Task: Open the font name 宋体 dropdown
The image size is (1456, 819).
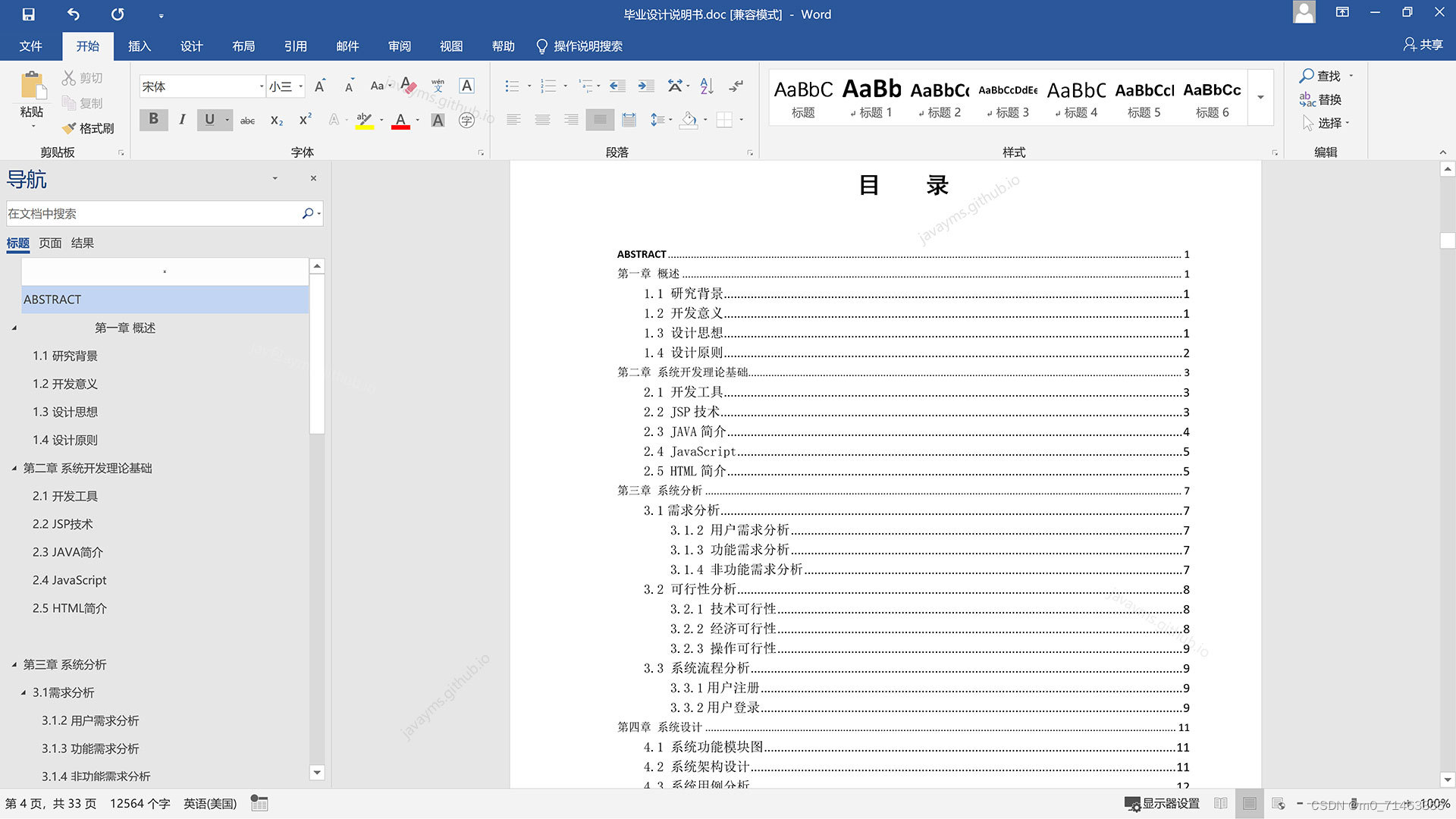Action: coord(262,86)
